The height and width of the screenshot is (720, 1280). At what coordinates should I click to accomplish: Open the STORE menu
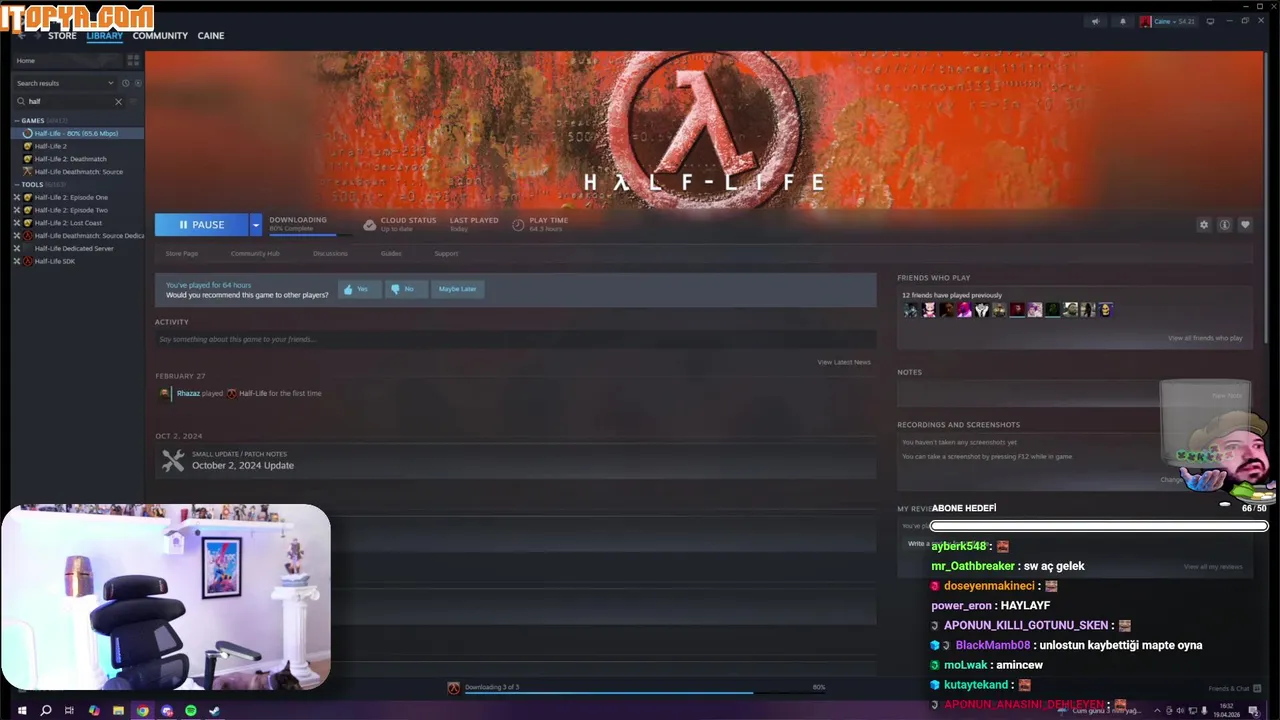pyautogui.click(x=62, y=36)
